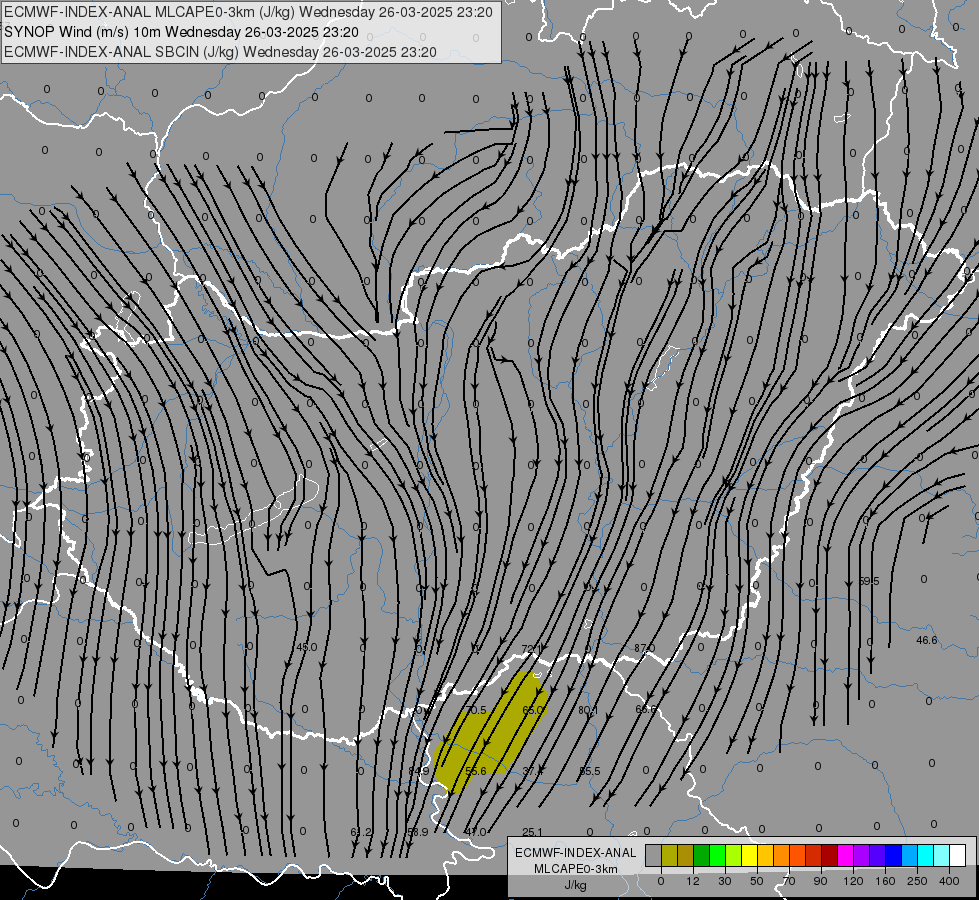Click the map value 70.5
Viewport: 979px width, 900px height.
click(x=475, y=710)
